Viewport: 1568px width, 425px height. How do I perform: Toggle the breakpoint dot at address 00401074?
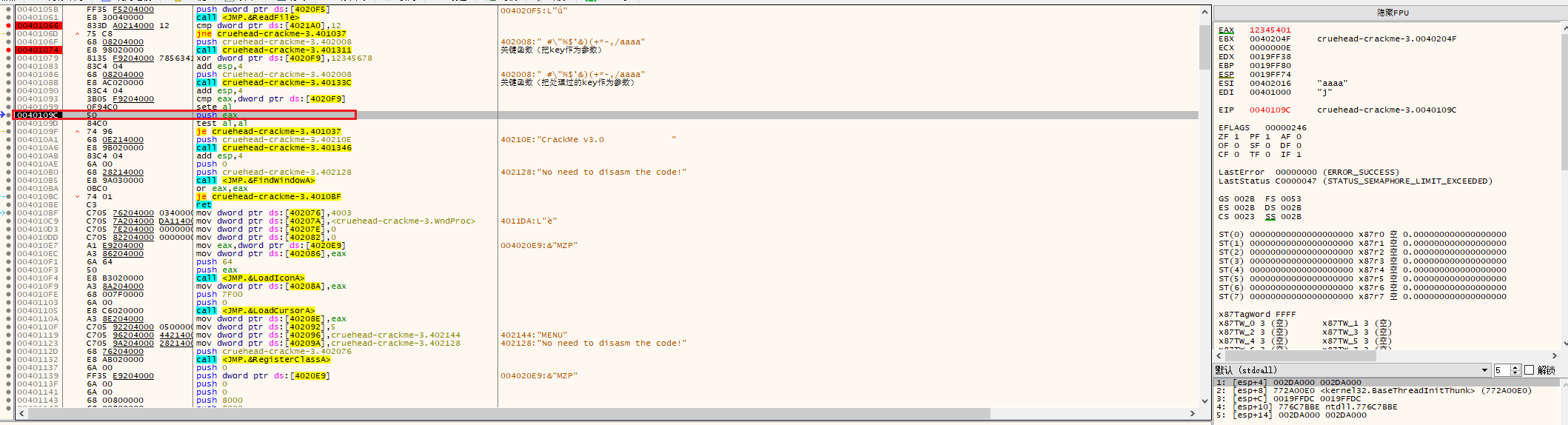point(8,50)
